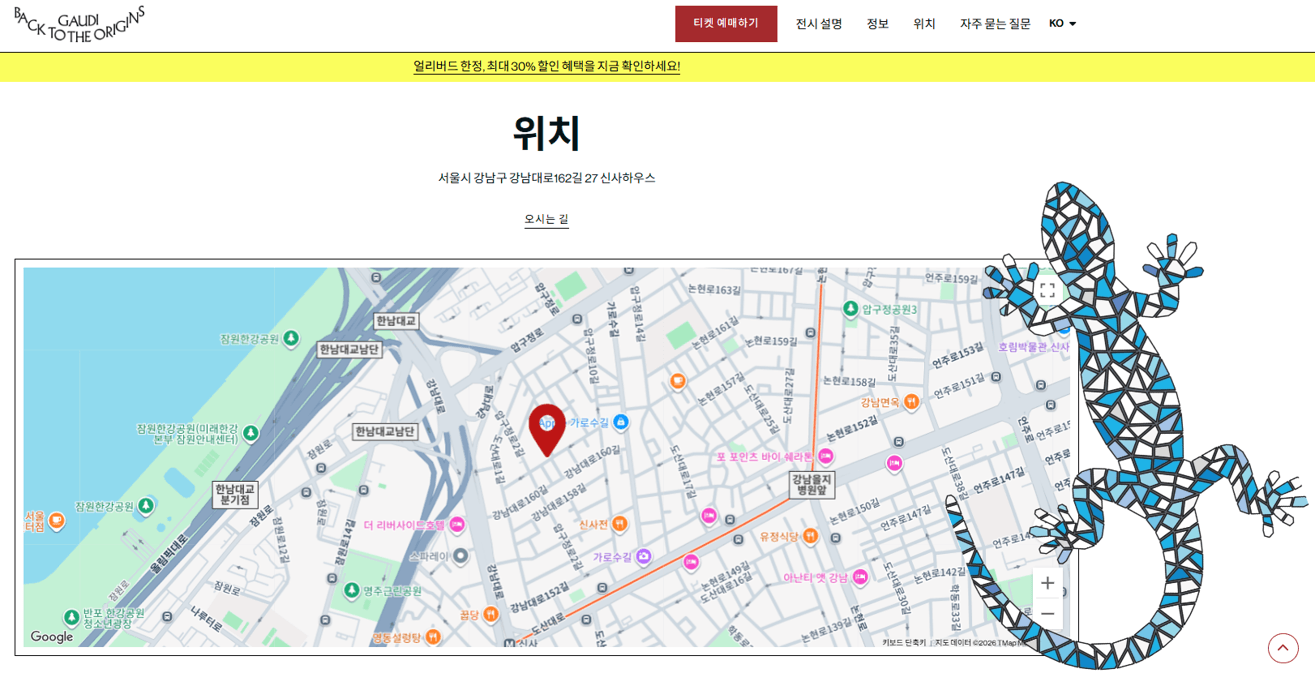This screenshot has width=1315, height=686.
Task: Select the 반포 한강공원 청소년광장 park icon
Action: (x=71, y=617)
